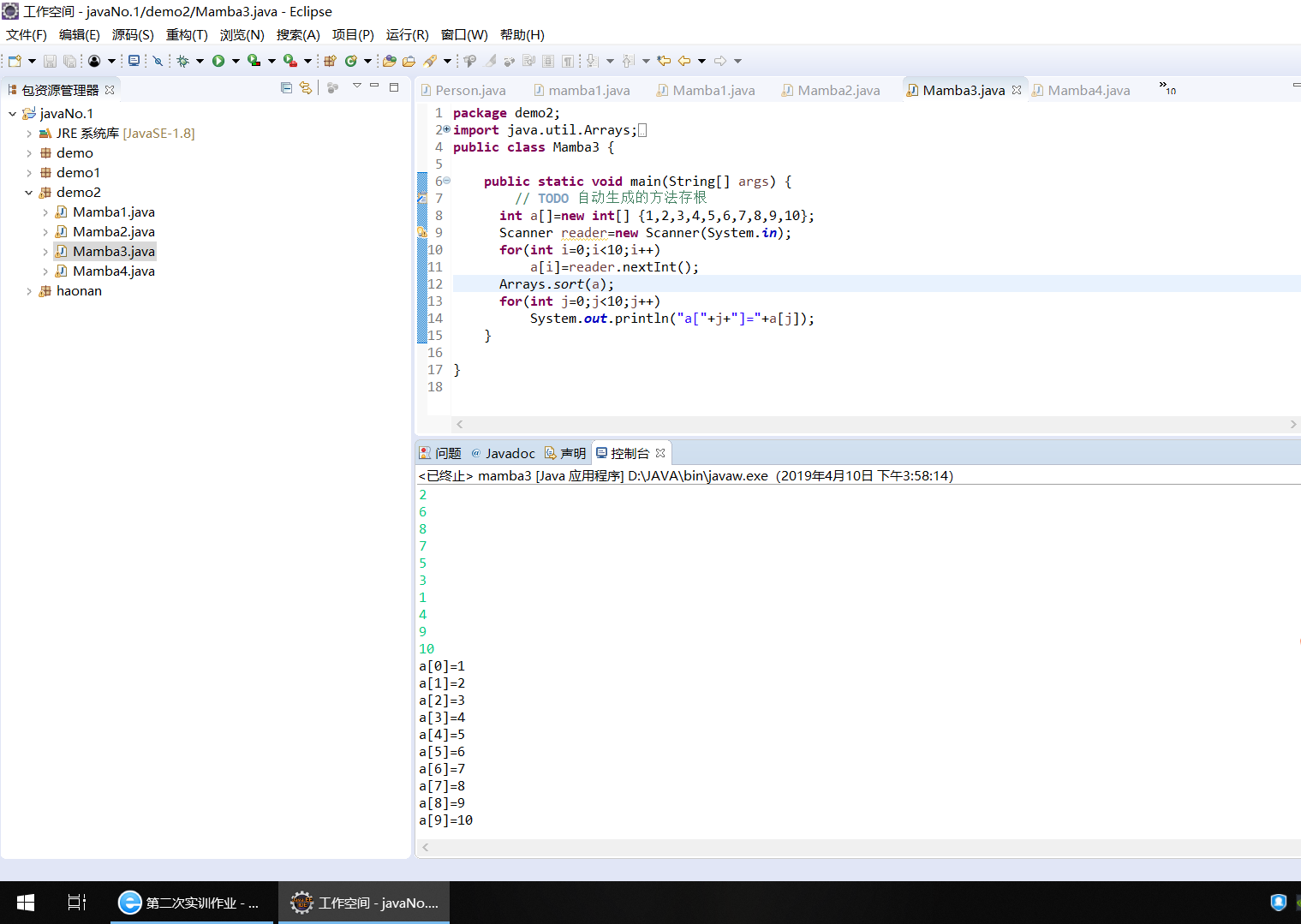Close the Package Explorer view tab
1301x924 pixels.
pyautogui.click(x=110, y=90)
